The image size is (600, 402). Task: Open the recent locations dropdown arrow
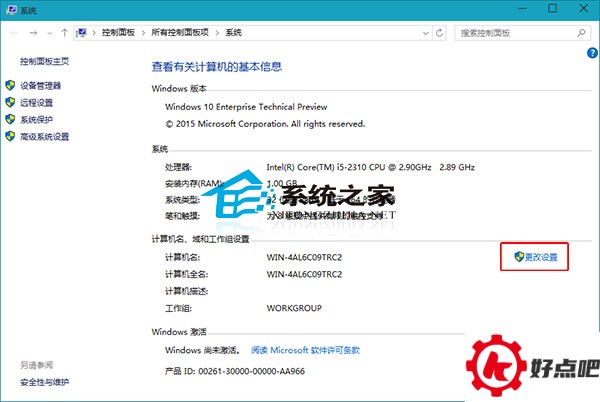[x=50, y=33]
